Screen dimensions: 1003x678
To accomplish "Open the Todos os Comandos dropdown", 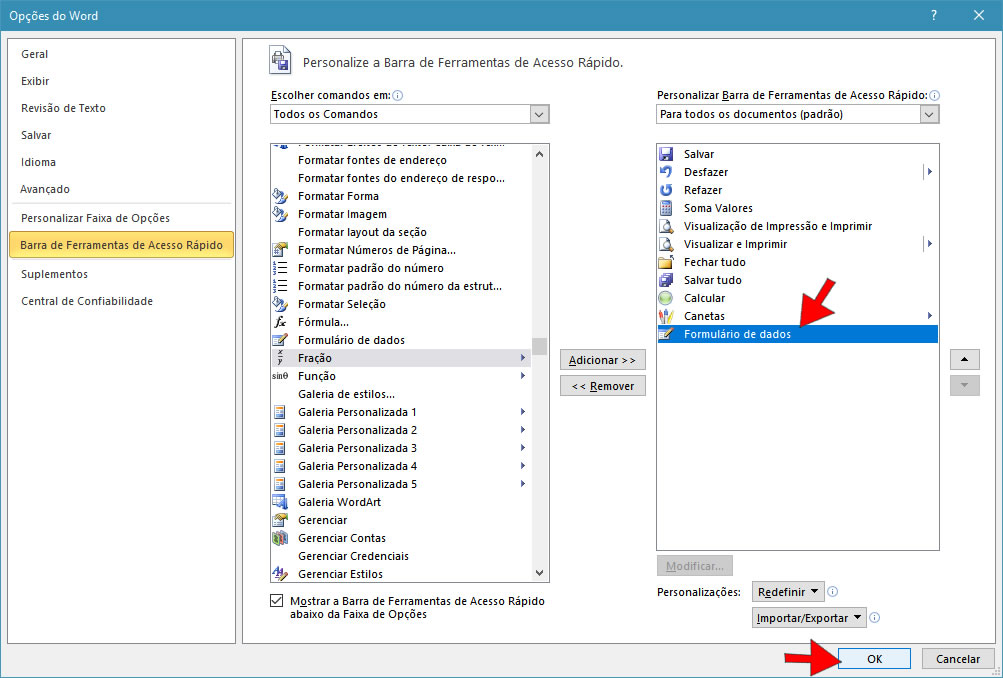I will coord(539,114).
